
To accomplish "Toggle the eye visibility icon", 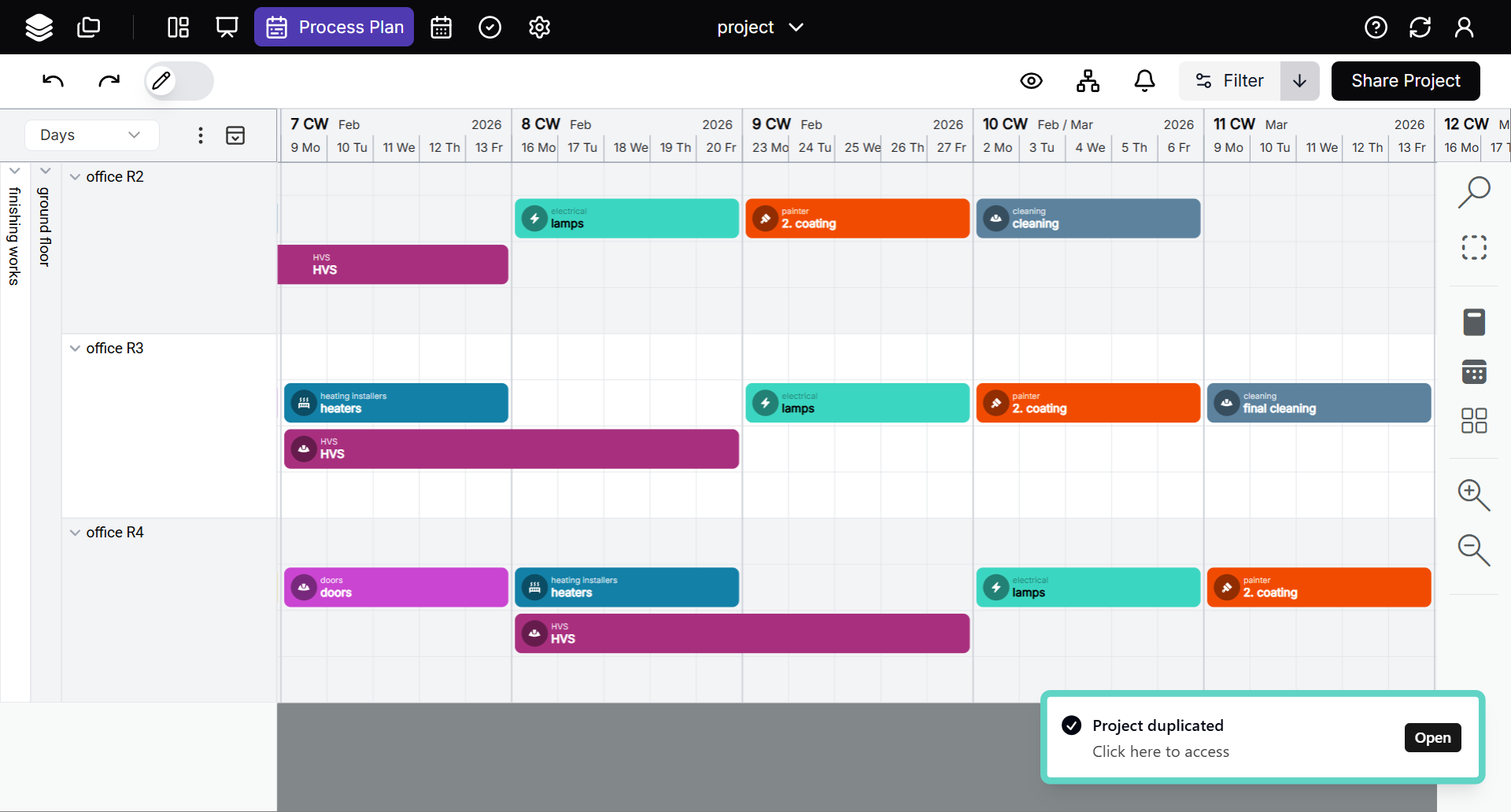I will 1031,81.
